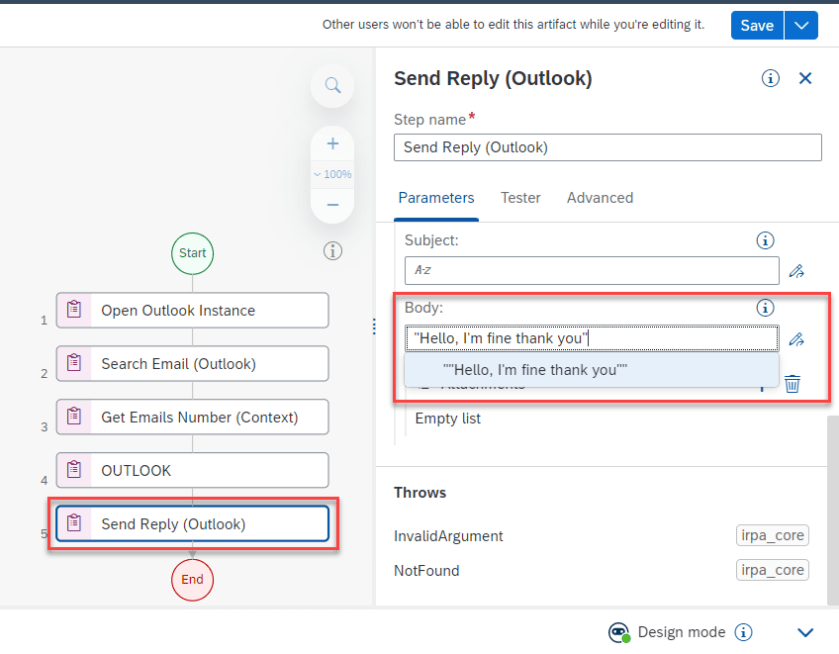Screen dimensions: 839x654
Task: Click inside the Step name input field
Action: (607, 147)
